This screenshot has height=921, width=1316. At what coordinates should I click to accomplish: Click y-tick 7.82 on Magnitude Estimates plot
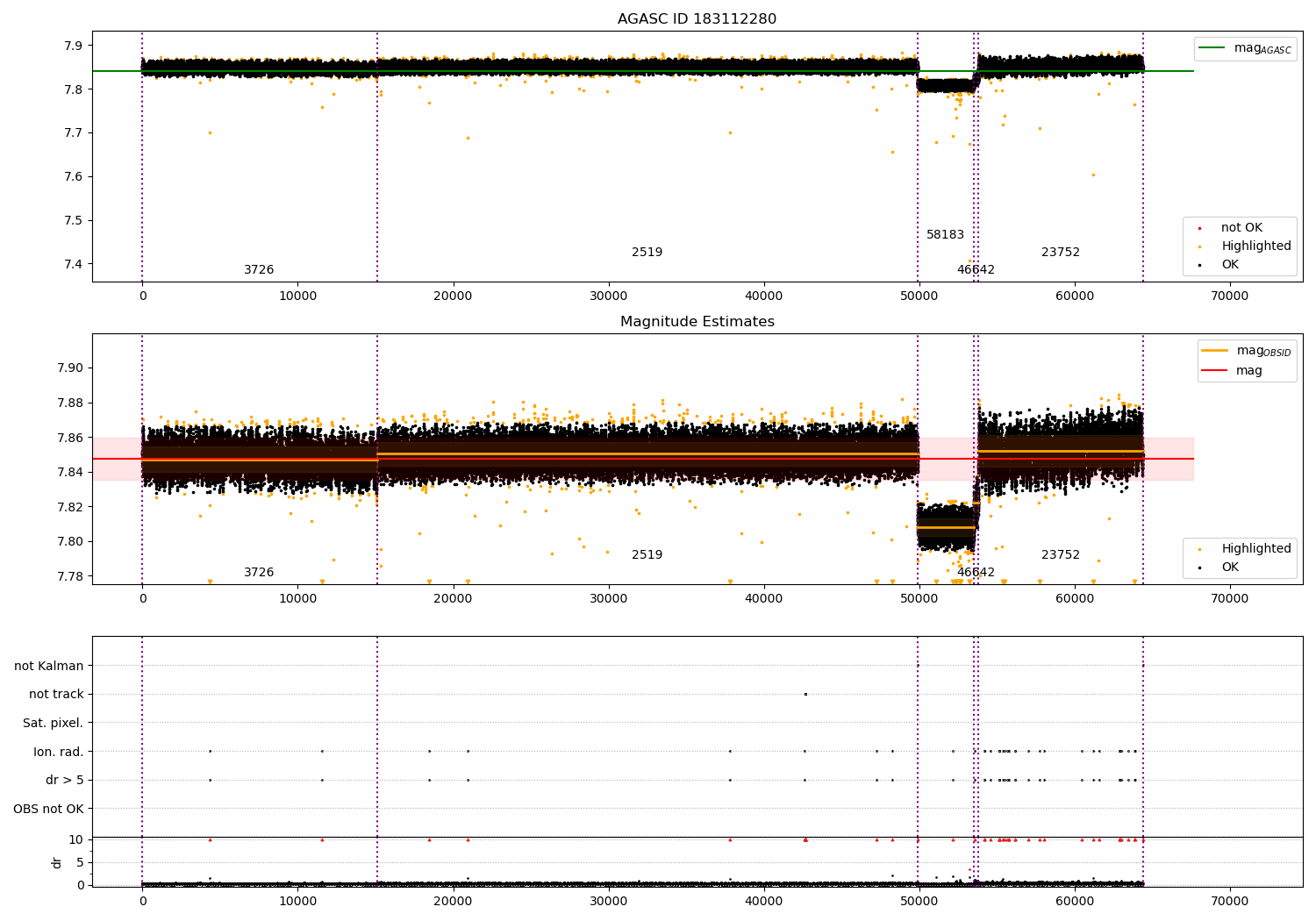[x=71, y=507]
